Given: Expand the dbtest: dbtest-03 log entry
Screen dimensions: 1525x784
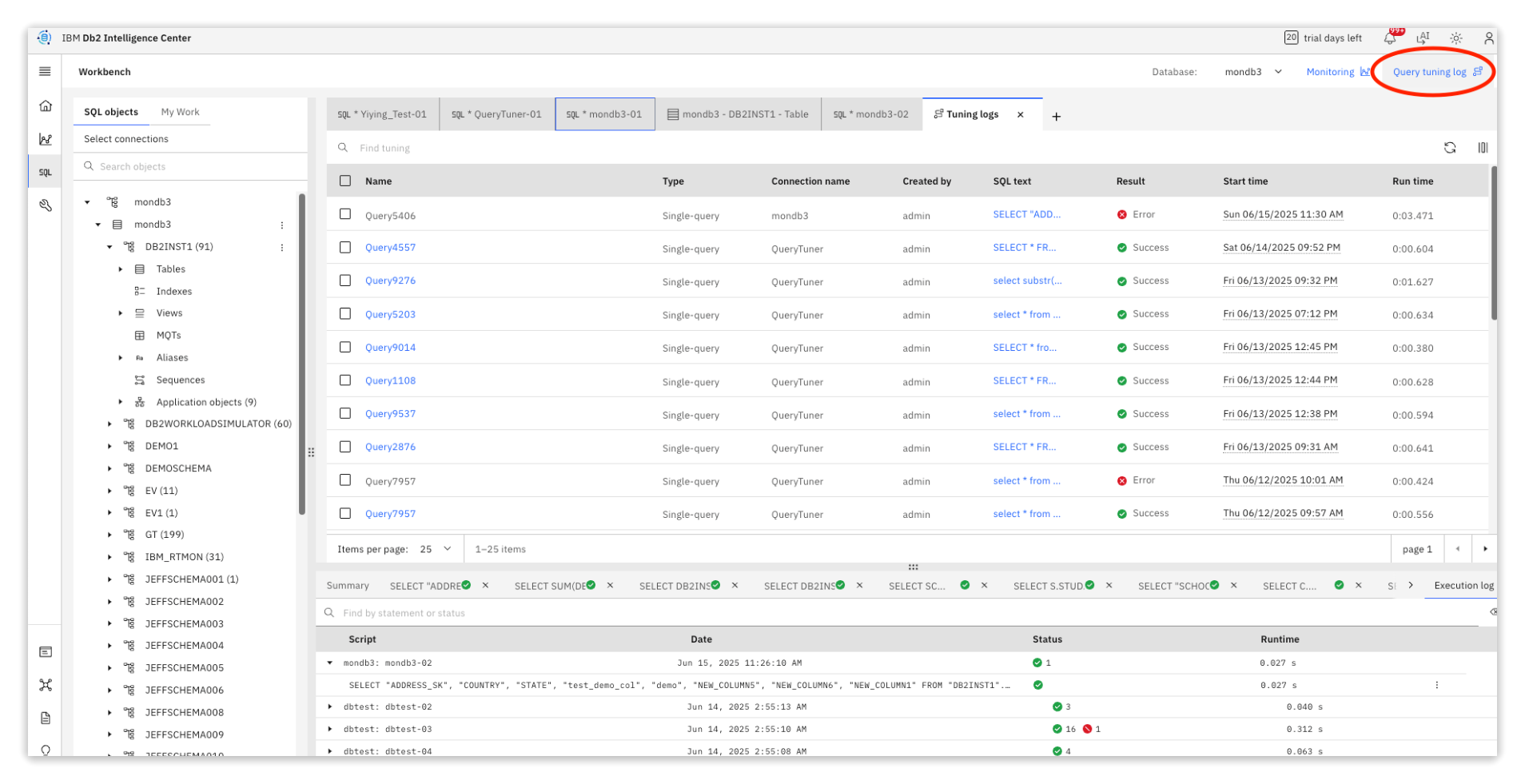Looking at the screenshot, I should click(x=329, y=729).
